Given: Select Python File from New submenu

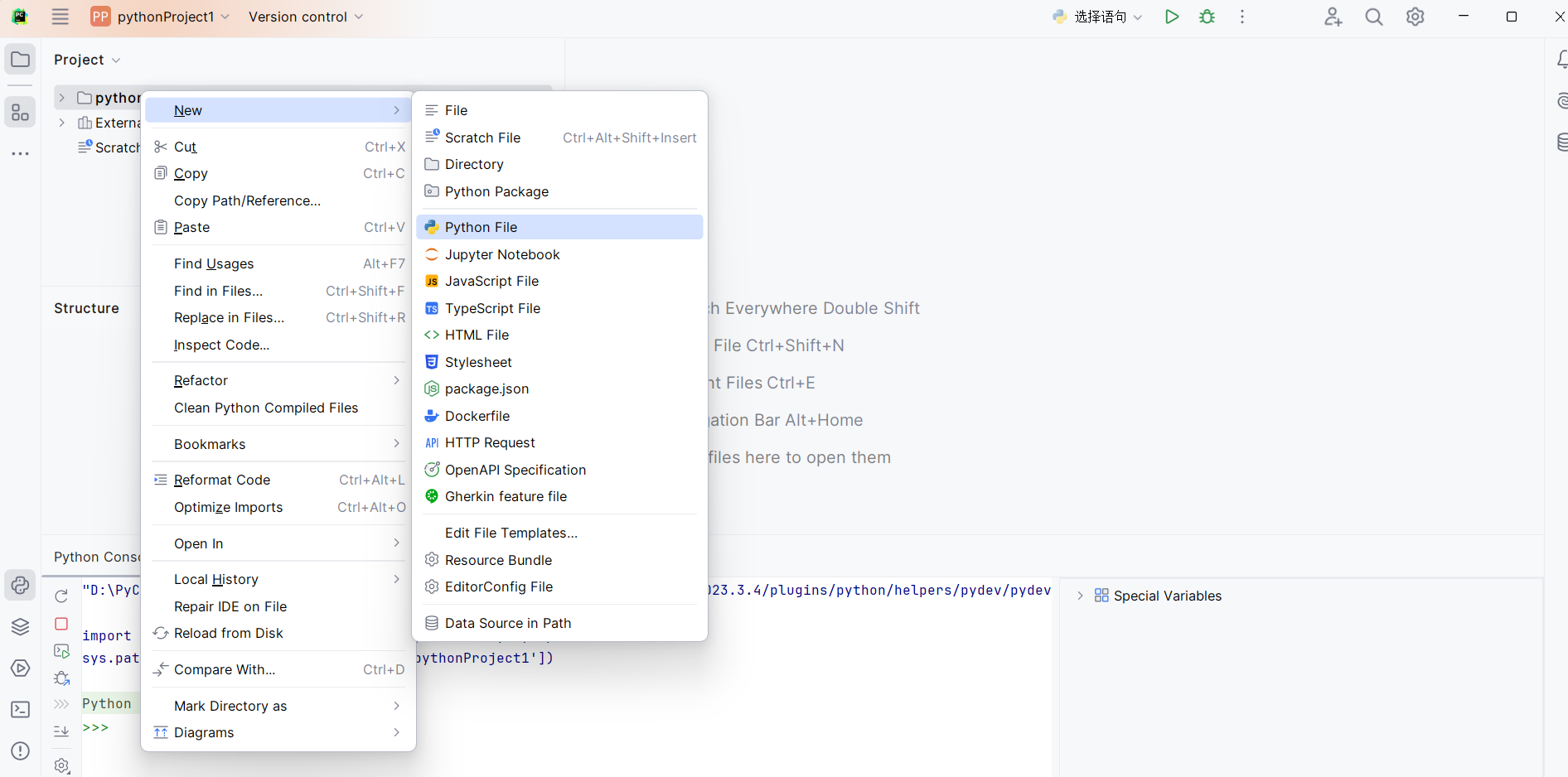Looking at the screenshot, I should click(x=481, y=227).
